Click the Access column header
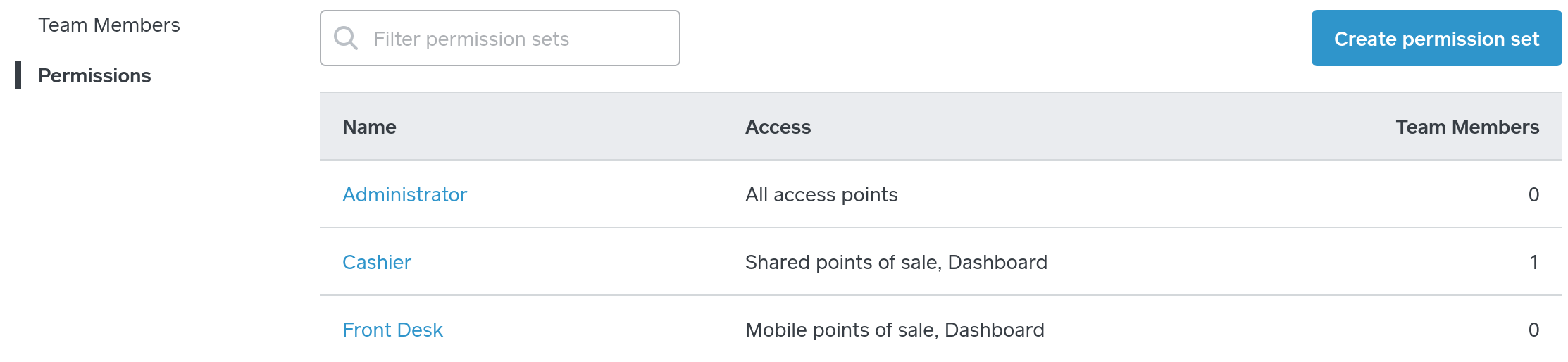This screenshot has width=1568, height=362. (778, 127)
